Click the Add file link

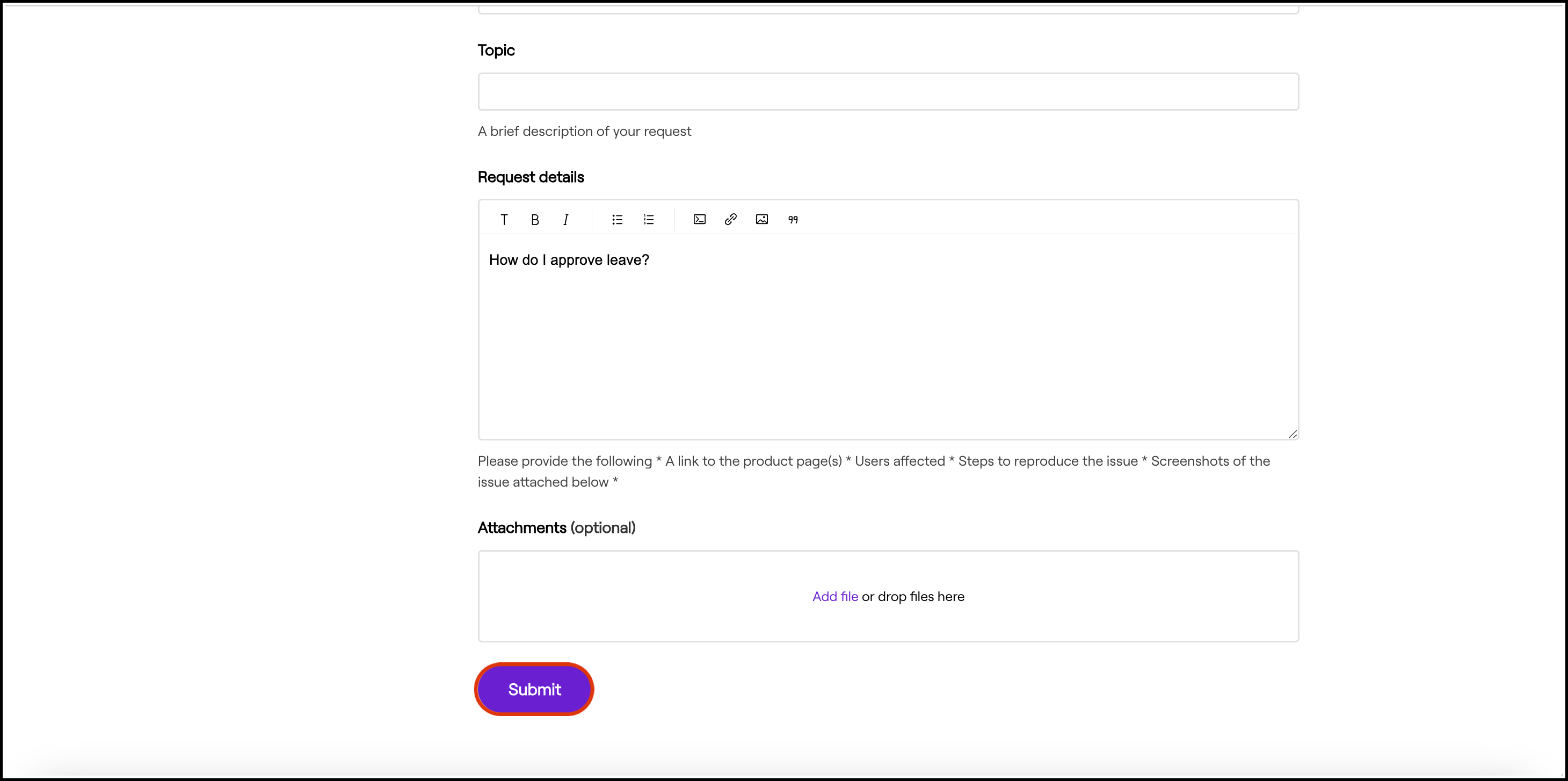(x=834, y=597)
